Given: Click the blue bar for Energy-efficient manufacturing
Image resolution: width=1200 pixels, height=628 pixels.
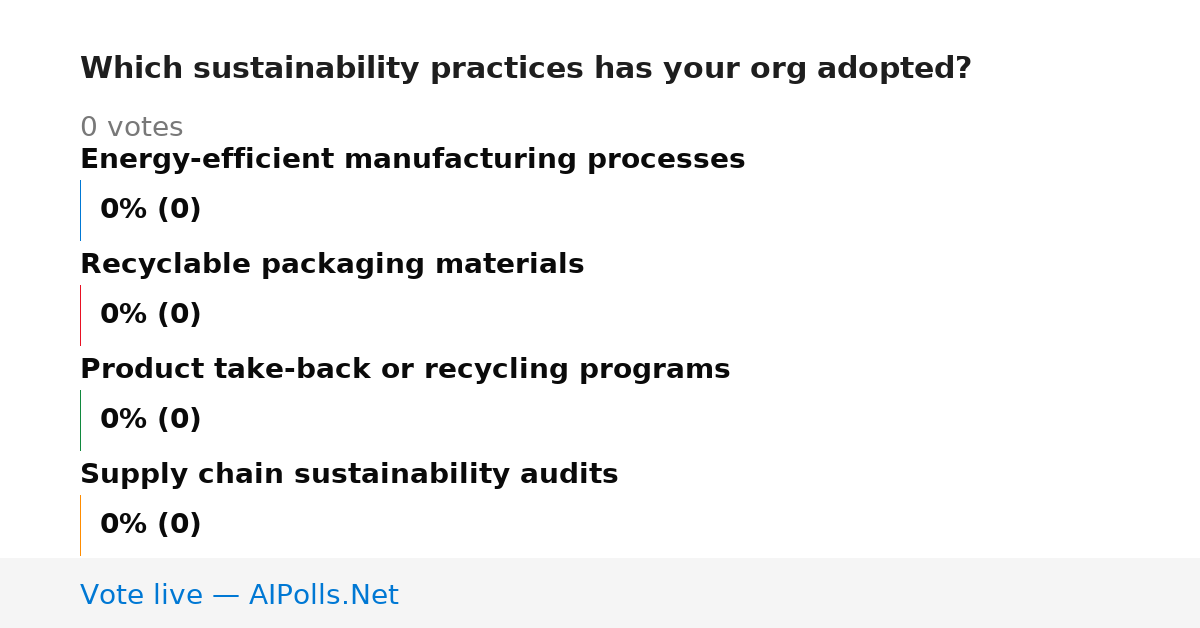Looking at the screenshot, I should 80,210.
